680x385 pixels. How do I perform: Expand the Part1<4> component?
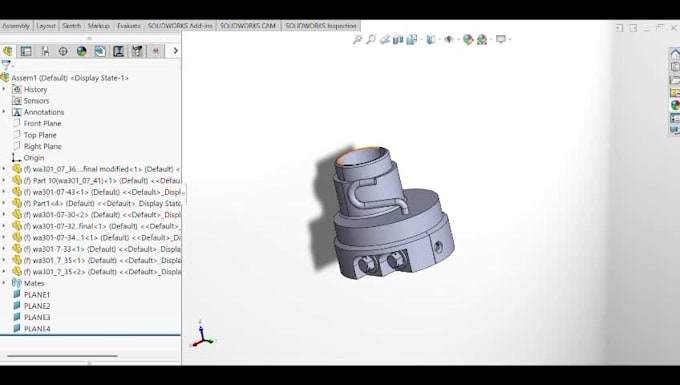4,203
